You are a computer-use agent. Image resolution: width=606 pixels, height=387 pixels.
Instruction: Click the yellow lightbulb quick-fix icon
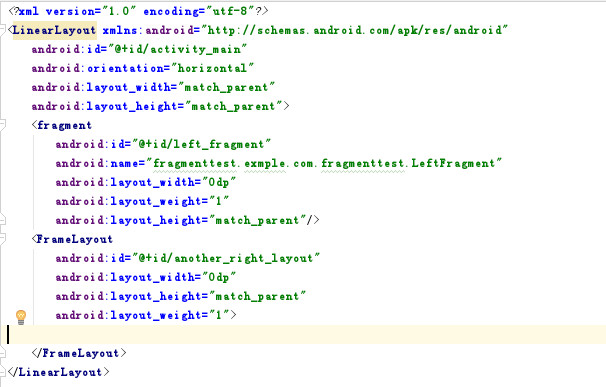pos(21,317)
